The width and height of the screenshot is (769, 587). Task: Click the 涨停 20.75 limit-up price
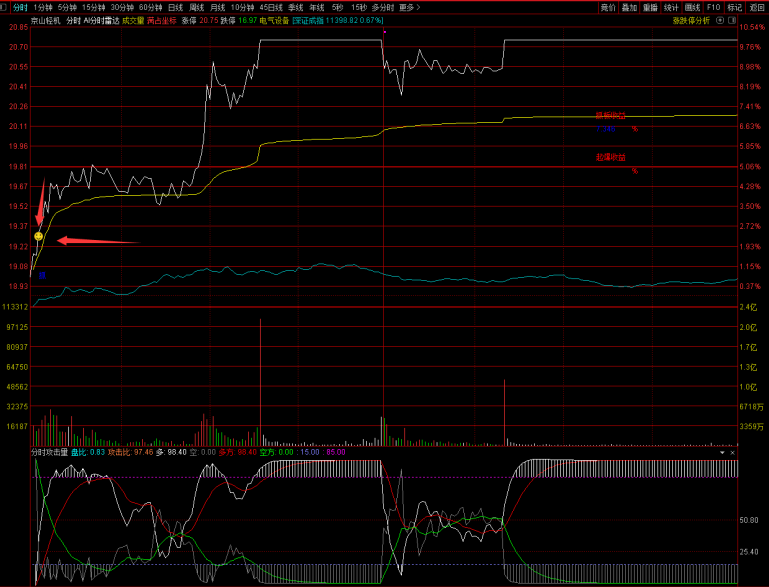point(200,21)
